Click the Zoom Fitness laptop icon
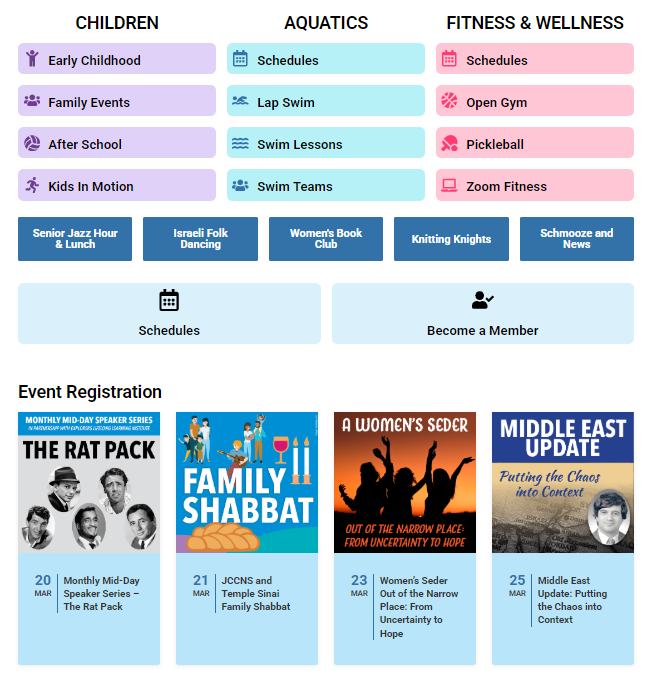Image resolution: width=652 pixels, height=678 pixels. pyautogui.click(x=449, y=185)
